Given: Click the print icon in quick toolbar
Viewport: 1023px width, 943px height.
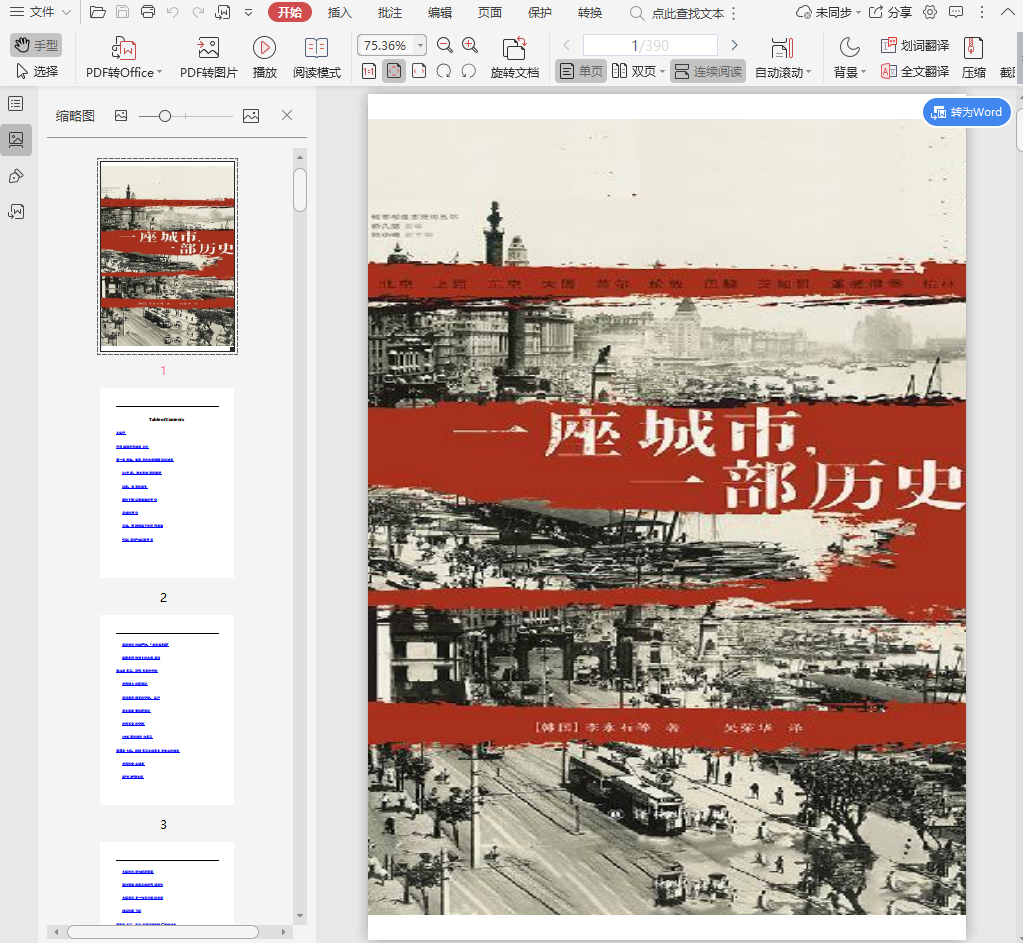Looking at the screenshot, I should point(148,13).
